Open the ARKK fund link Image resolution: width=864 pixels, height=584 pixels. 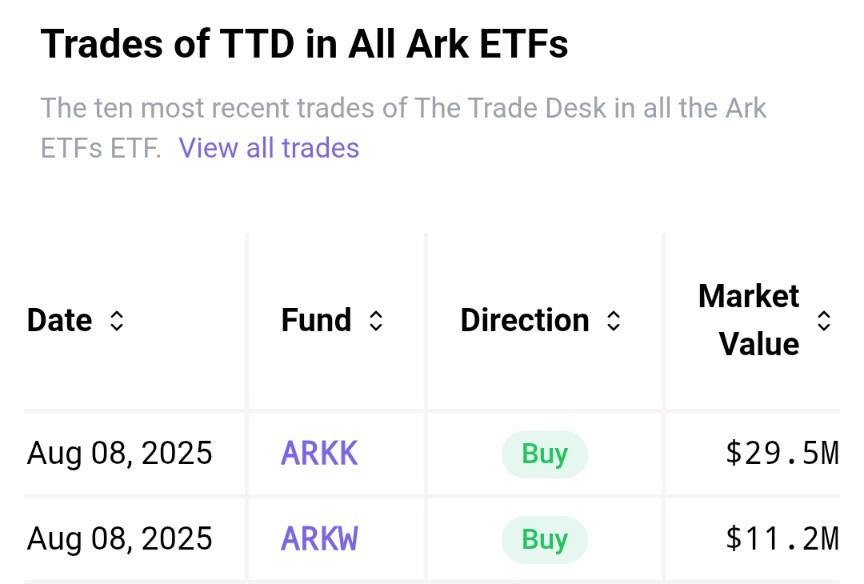[x=319, y=454]
